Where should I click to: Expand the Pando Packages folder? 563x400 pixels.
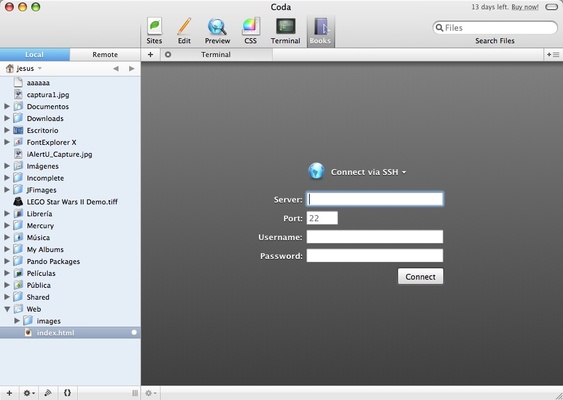(x=7, y=261)
